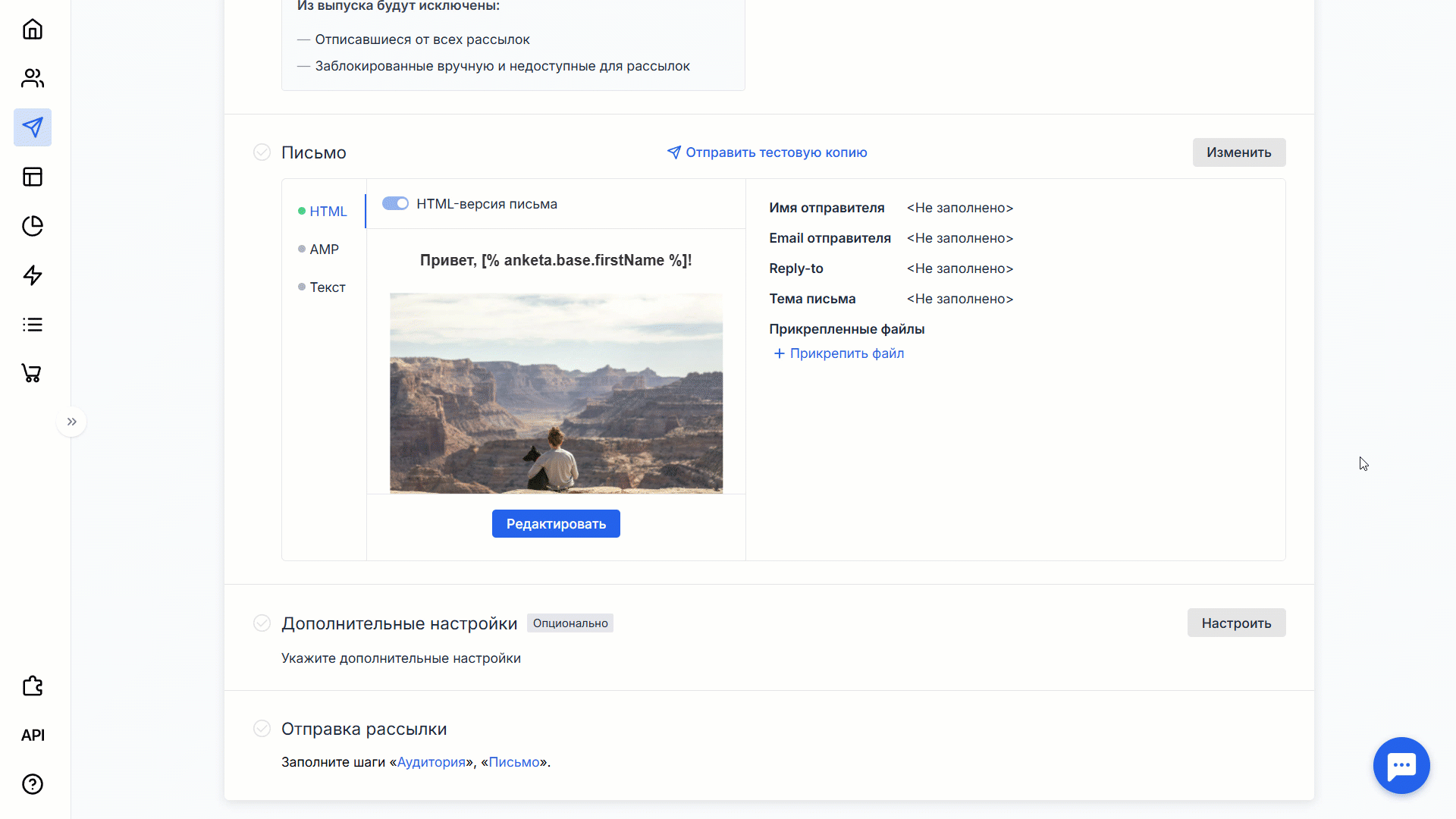1456x819 pixels.
Task: Open the chat support bubble
Action: point(1401,765)
